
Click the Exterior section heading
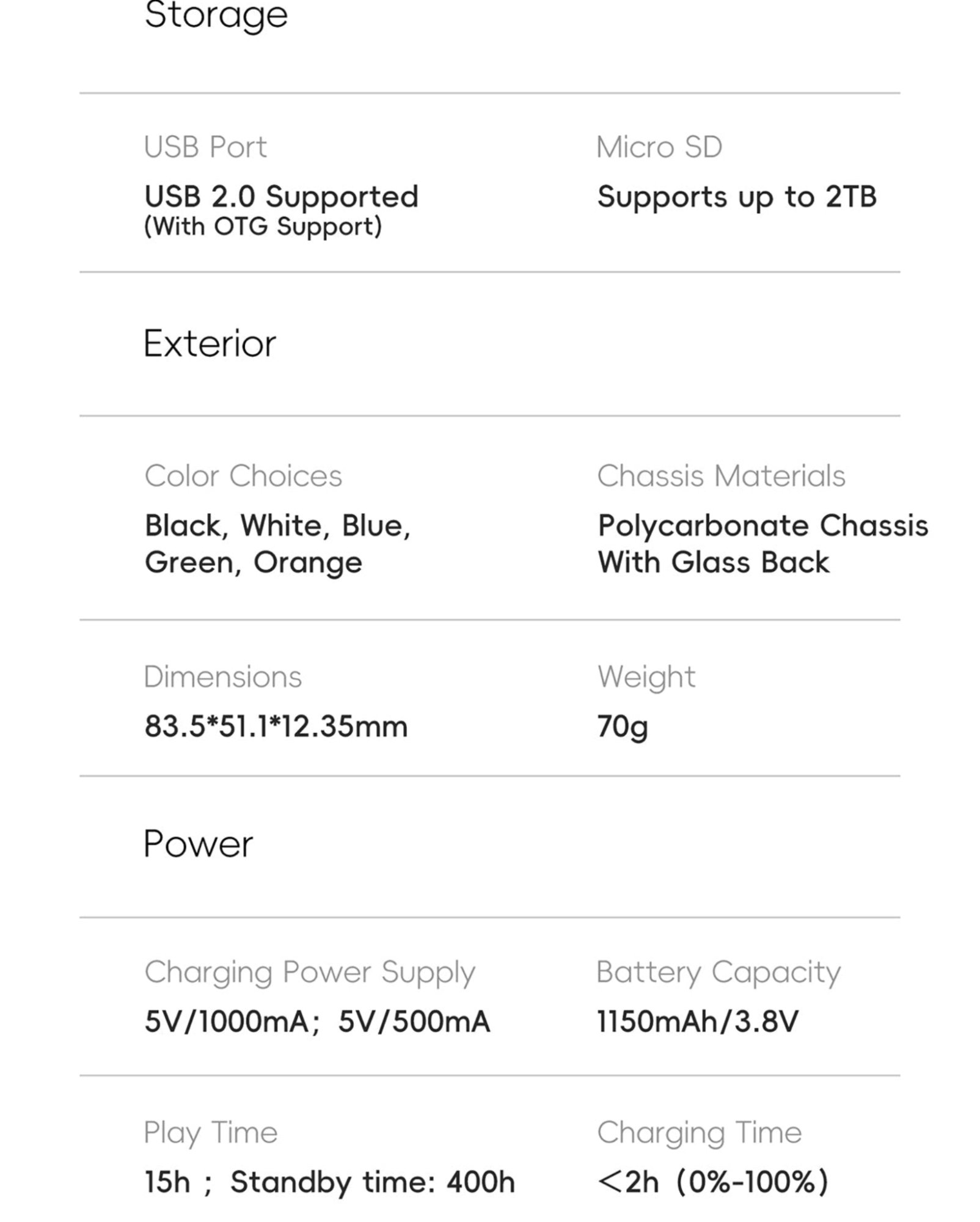210,343
